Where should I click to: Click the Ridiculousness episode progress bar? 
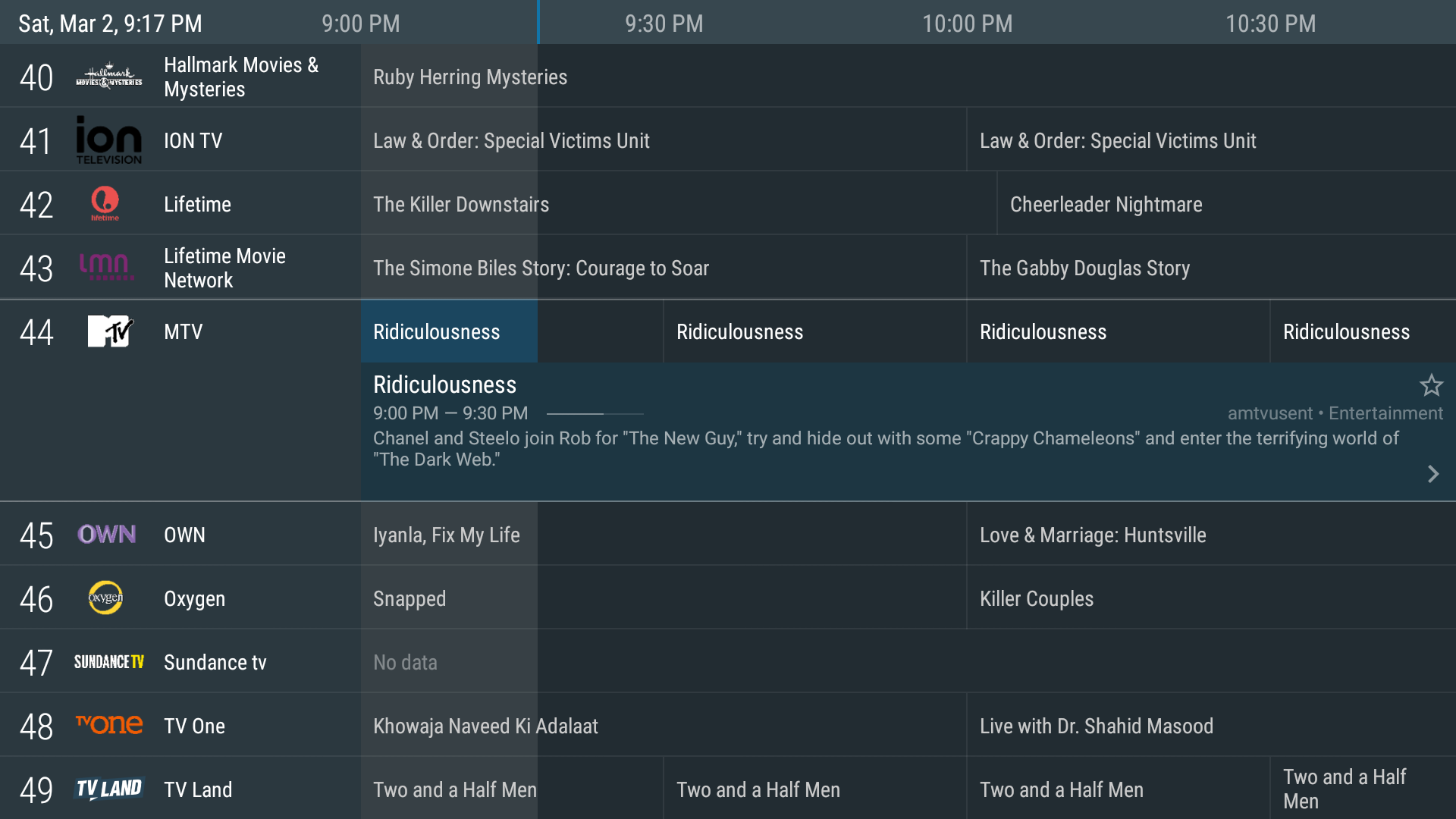point(595,414)
